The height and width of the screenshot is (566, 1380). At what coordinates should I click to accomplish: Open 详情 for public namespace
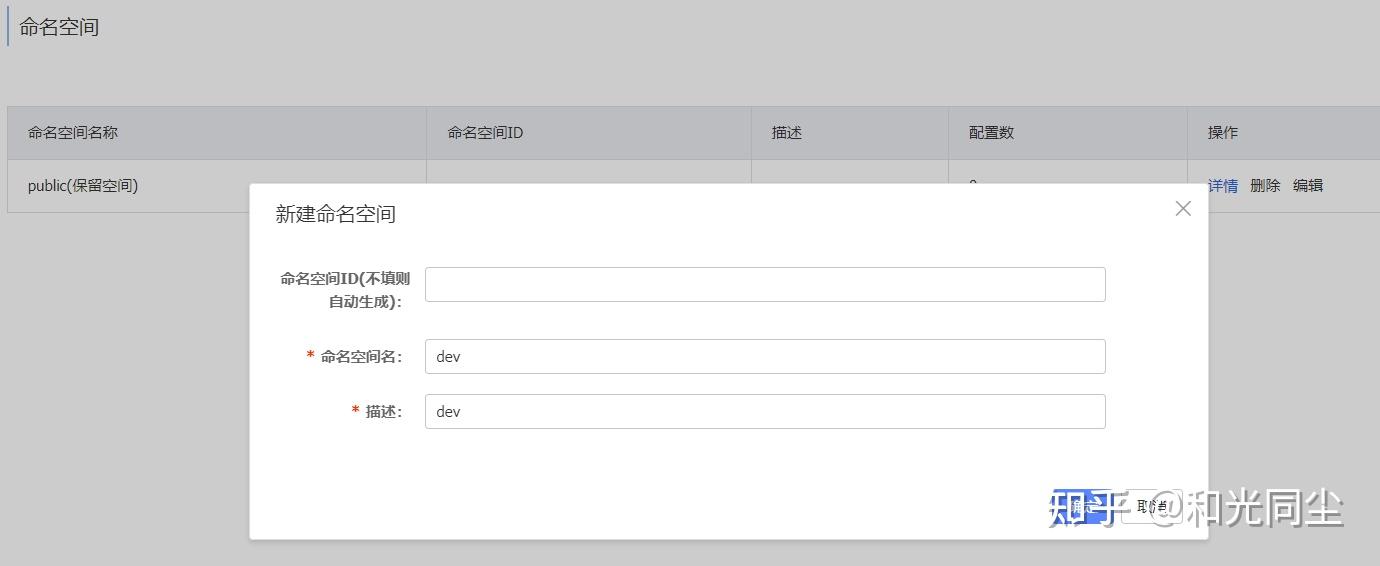click(x=1223, y=185)
